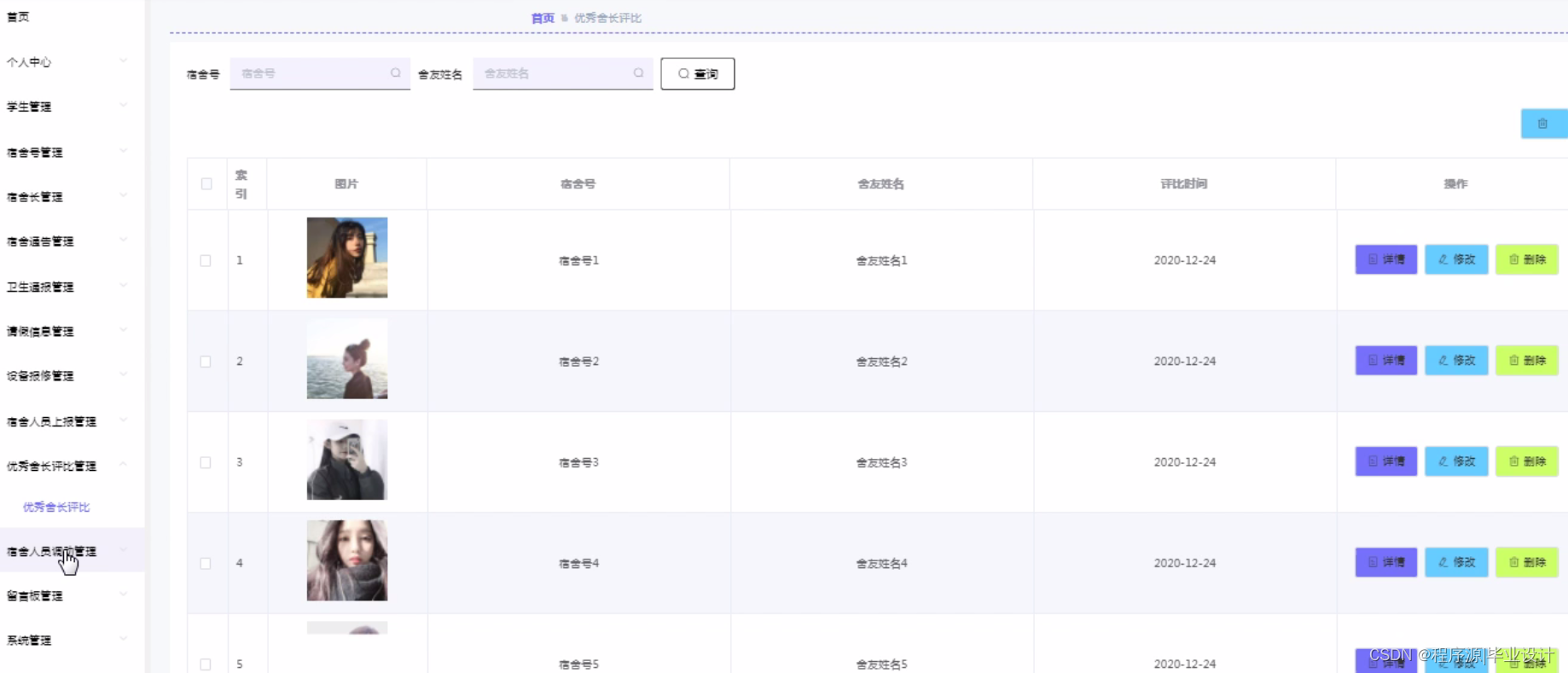This screenshot has width=1568, height=673.
Task: Check the checkbox for row 4
Action: (206, 563)
